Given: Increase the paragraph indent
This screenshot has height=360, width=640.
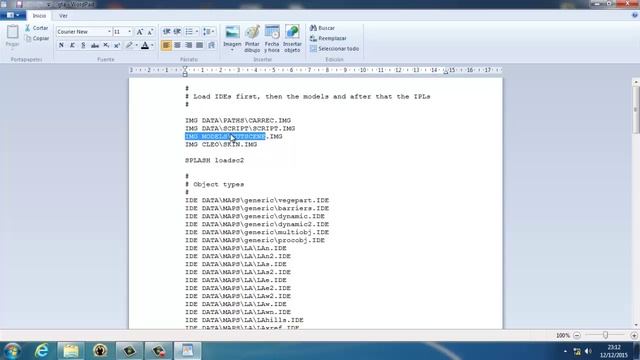Looking at the screenshot, I should pyautogui.click(x=177, y=31).
